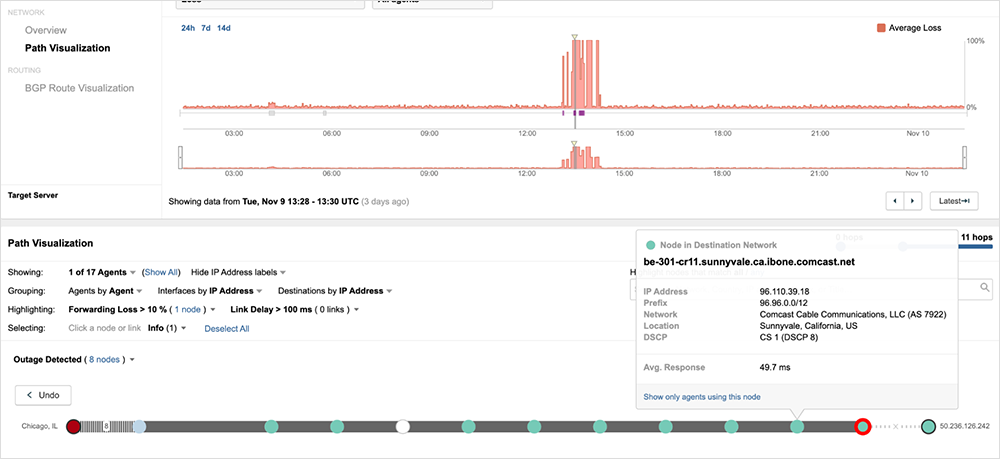Go to the next time interval arrow
Viewport: 1000px width, 459px height.
(912, 201)
